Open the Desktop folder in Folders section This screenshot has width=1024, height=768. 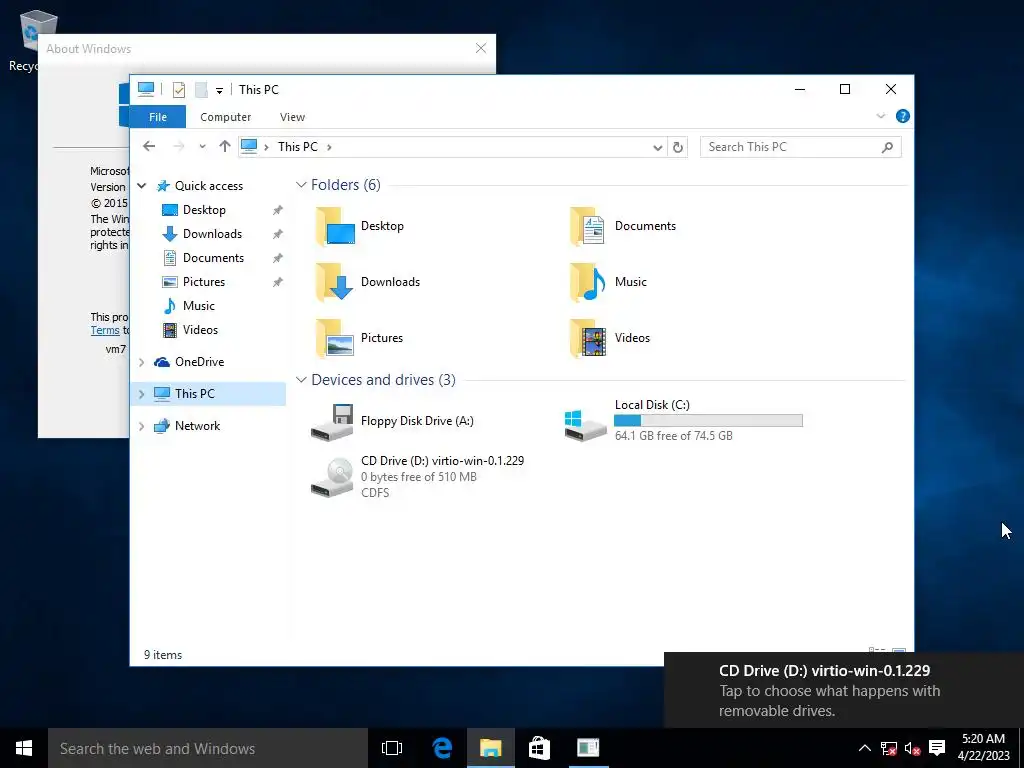(360, 226)
